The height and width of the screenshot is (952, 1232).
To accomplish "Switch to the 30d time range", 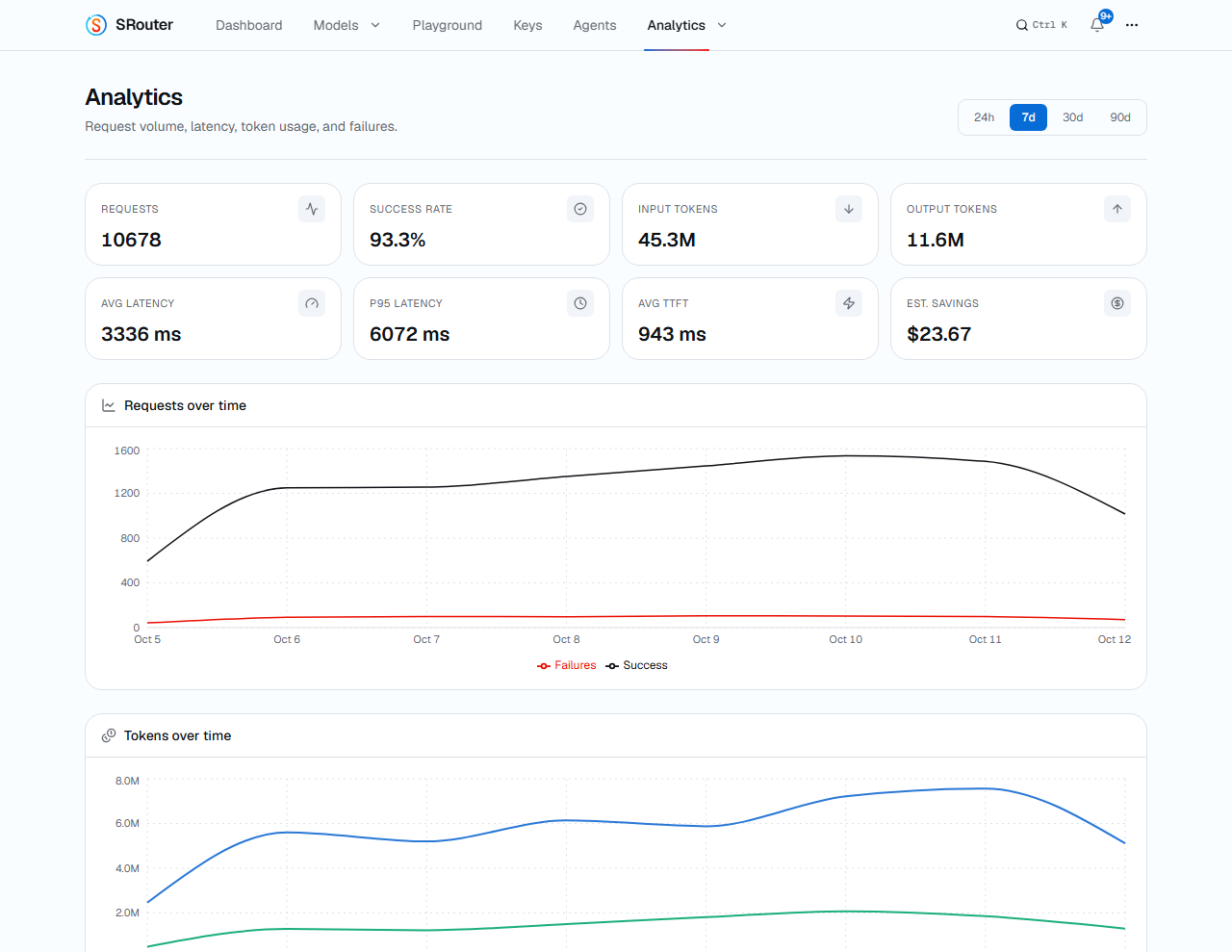I will [1072, 117].
